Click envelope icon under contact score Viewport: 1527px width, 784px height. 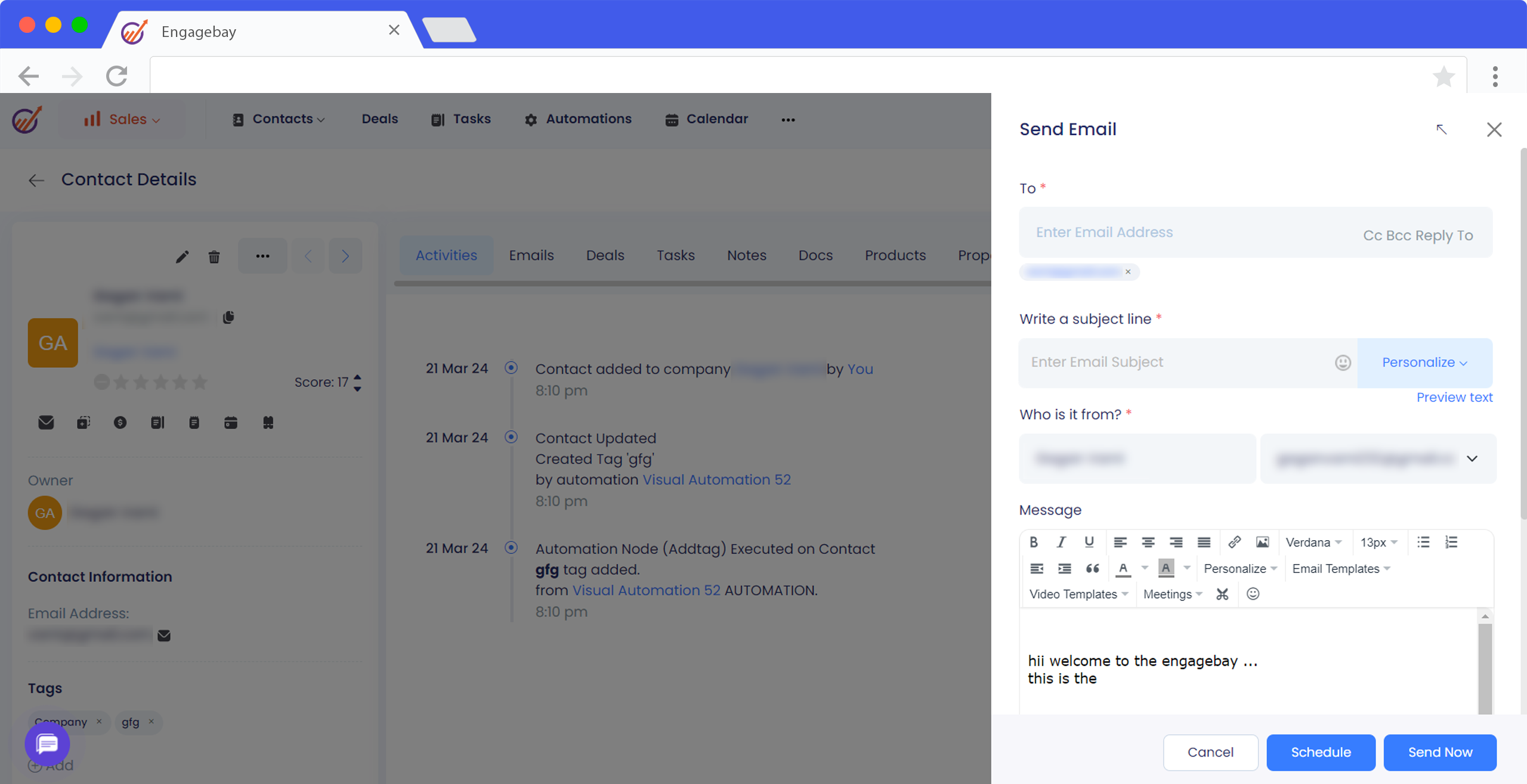click(46, 423)
